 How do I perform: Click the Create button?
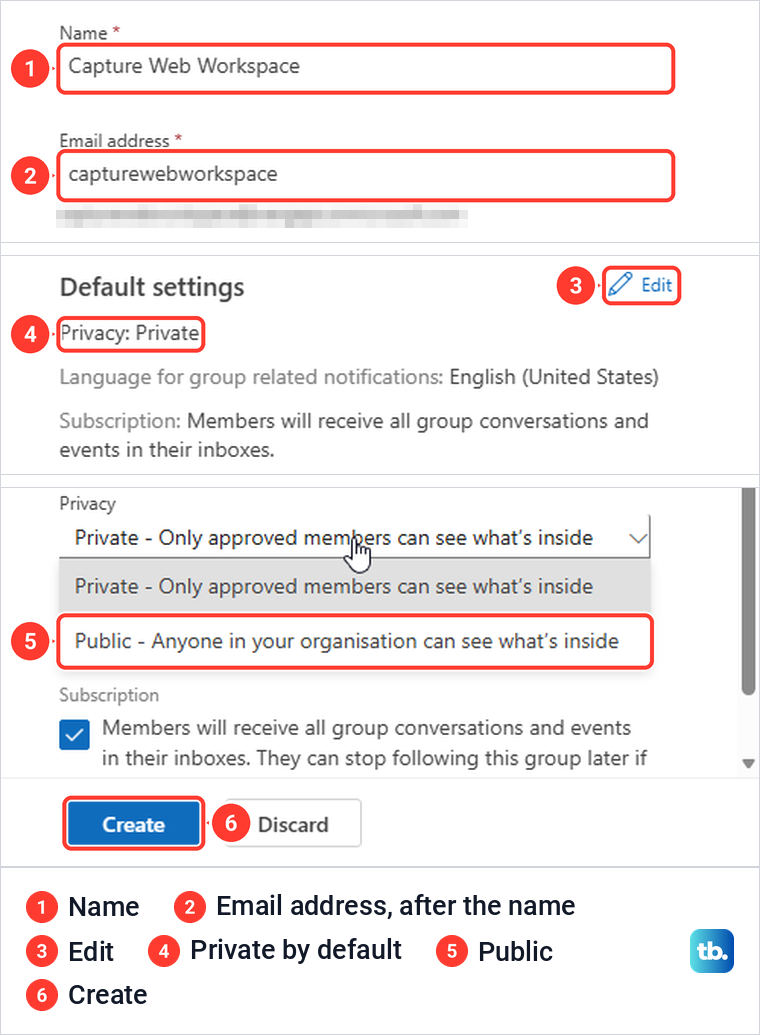[x=133, y=823]
